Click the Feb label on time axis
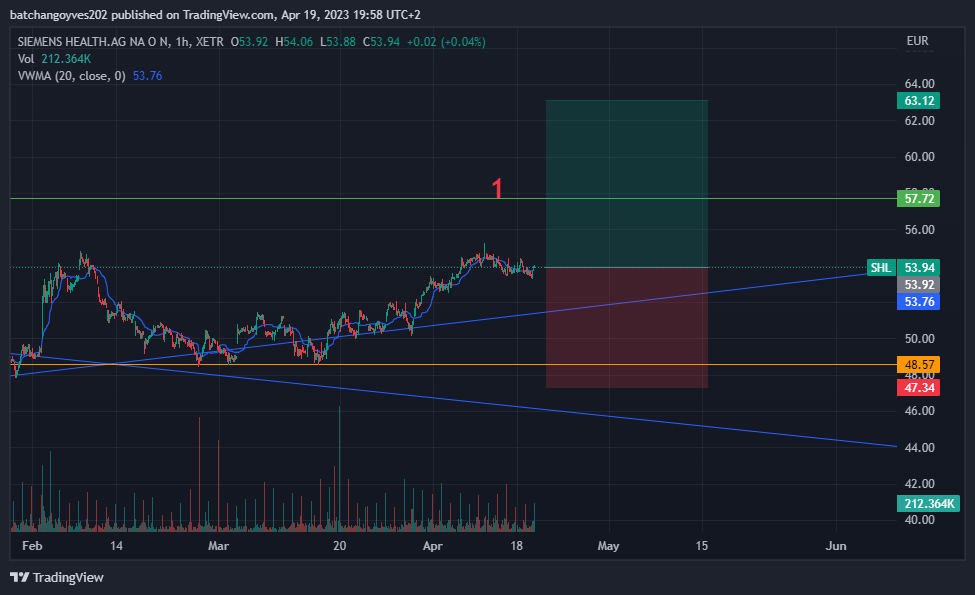The image size is (975, 595). click(x=32, y=546)
